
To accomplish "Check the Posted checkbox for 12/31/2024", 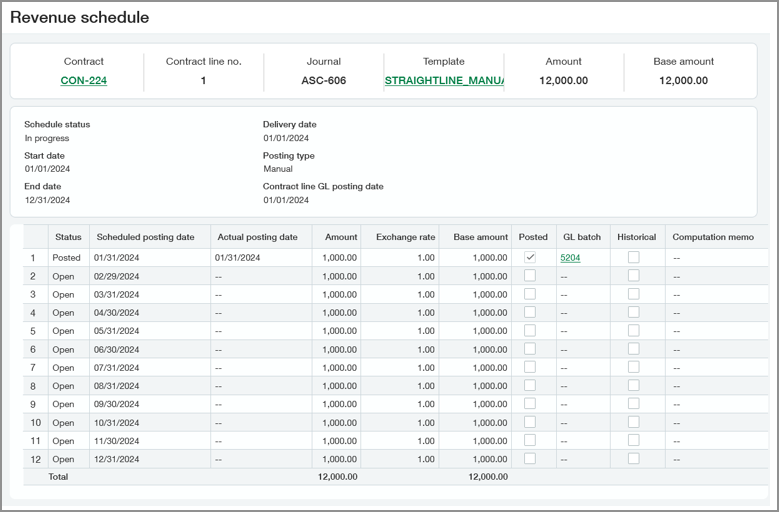I will [x=530, y=458].
